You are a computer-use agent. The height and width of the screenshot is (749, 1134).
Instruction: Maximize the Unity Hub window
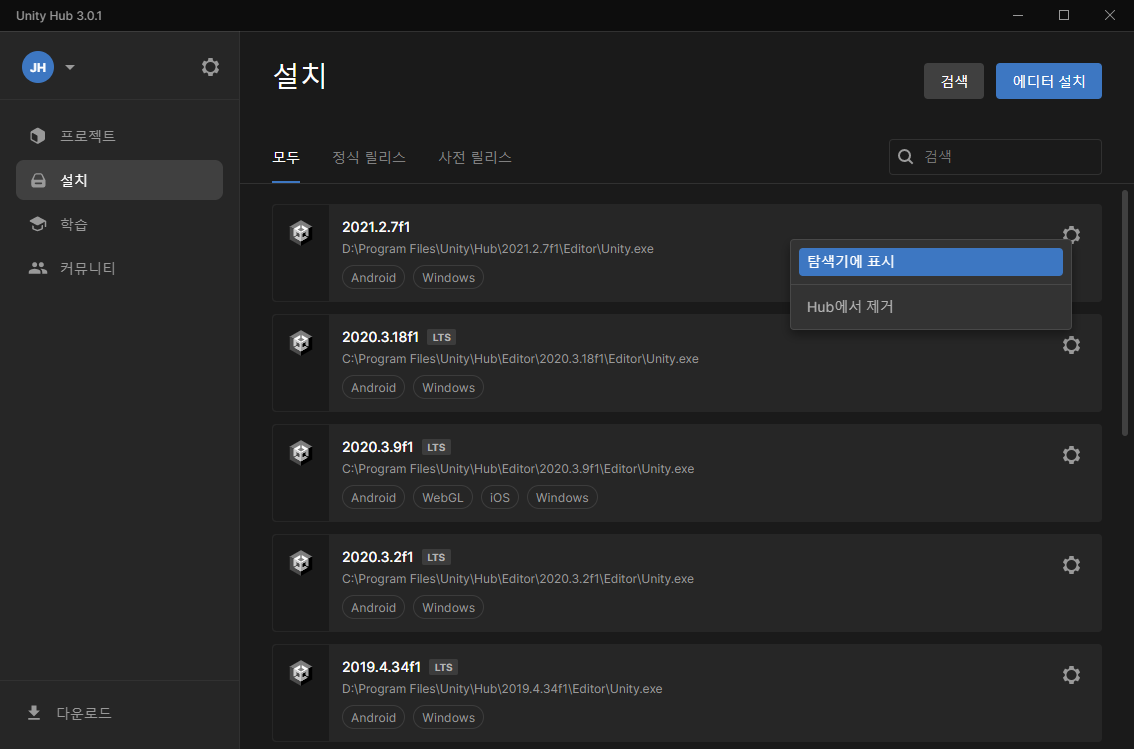(x=1064, y=15)
